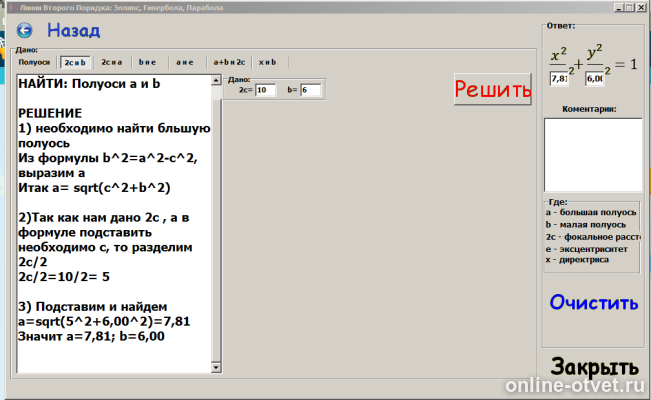Click the scroll up arrow of solution text
This screenshot has width=651, height=400.
216,80
